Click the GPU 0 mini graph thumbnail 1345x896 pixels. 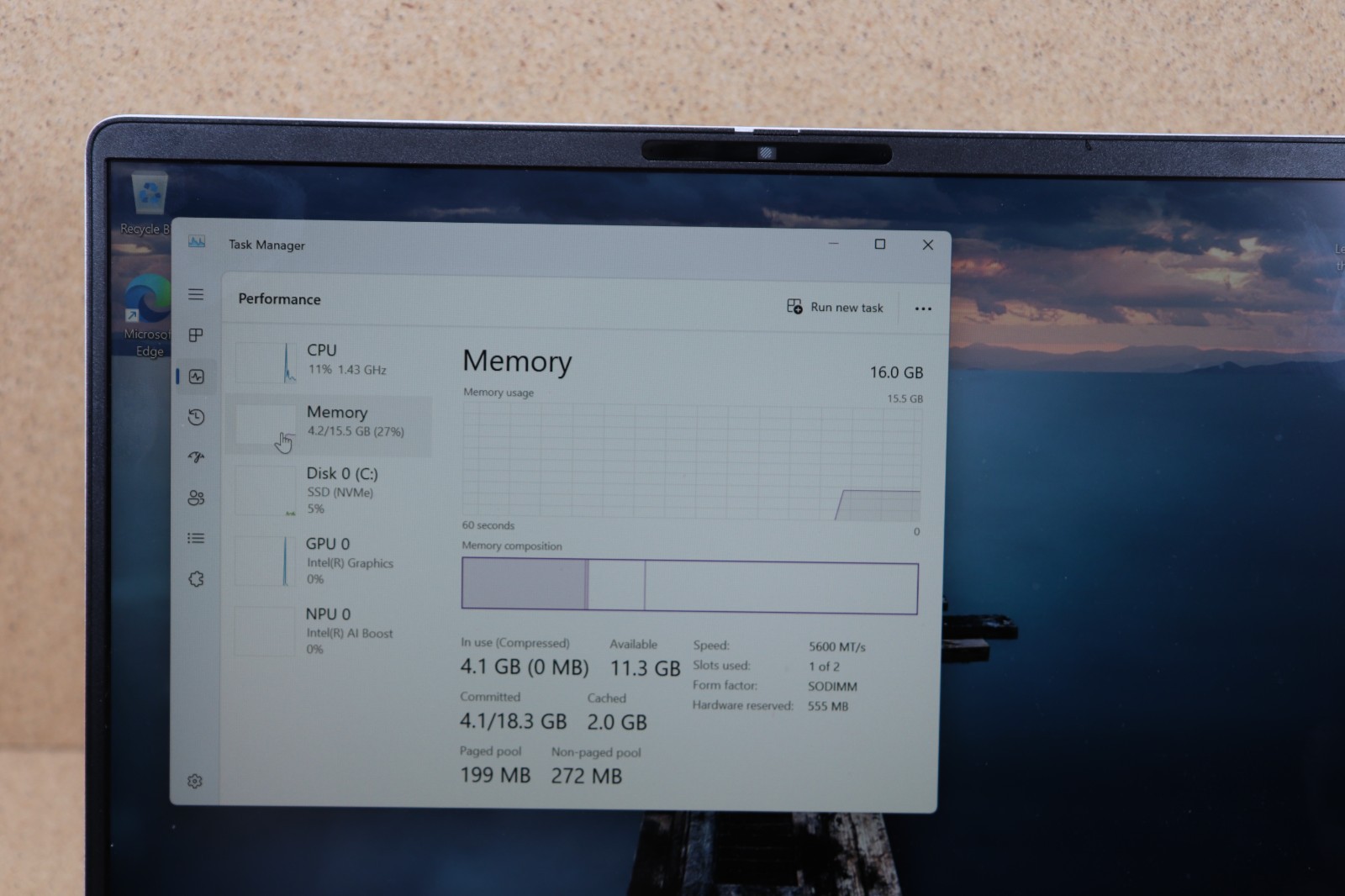click(x=265, y=561)
